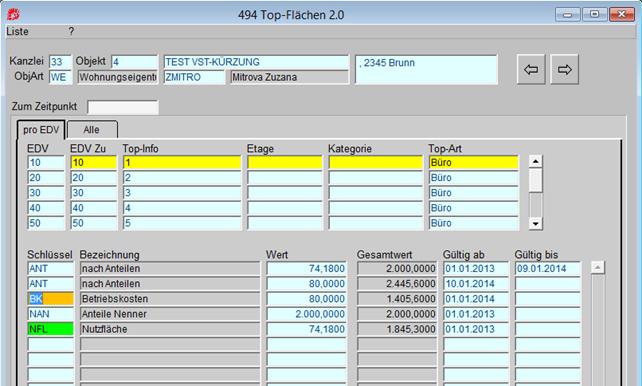
Task: Click the yellow Kategorie cell
Action: (x=375, y=163)
